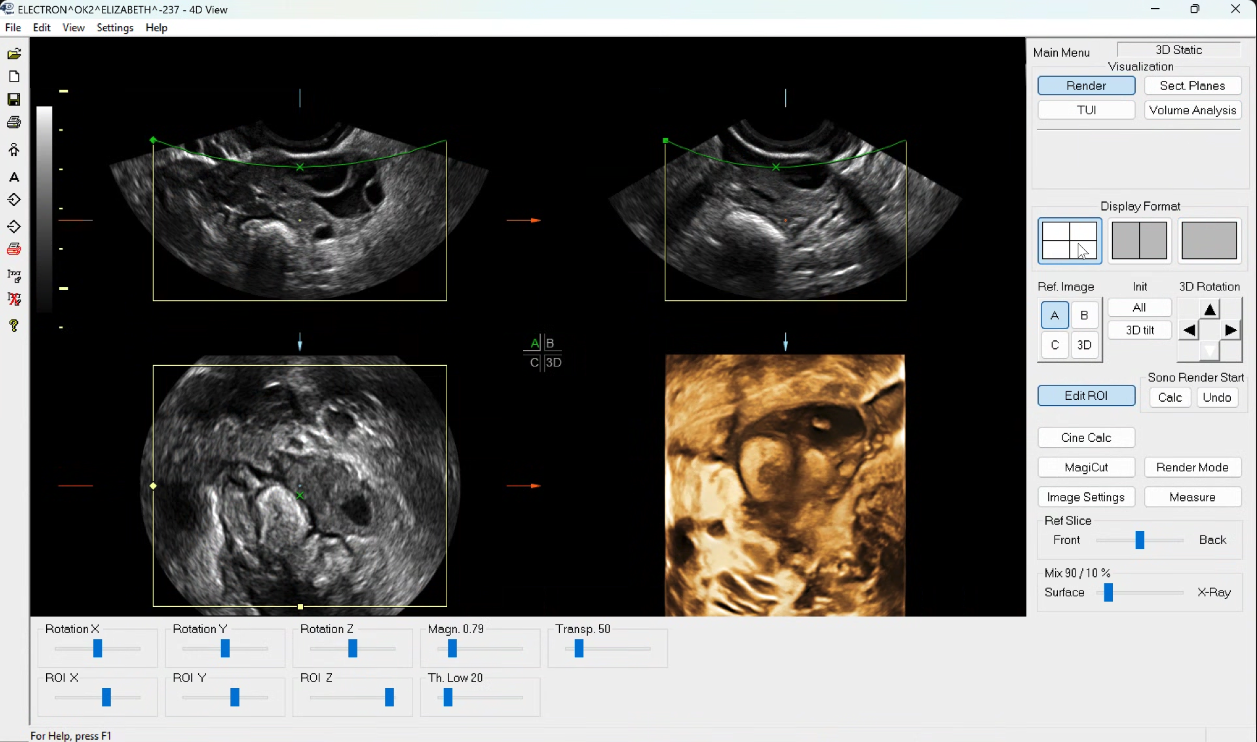Open the Settings menu

pyautogui.click(x=115, y=28)
